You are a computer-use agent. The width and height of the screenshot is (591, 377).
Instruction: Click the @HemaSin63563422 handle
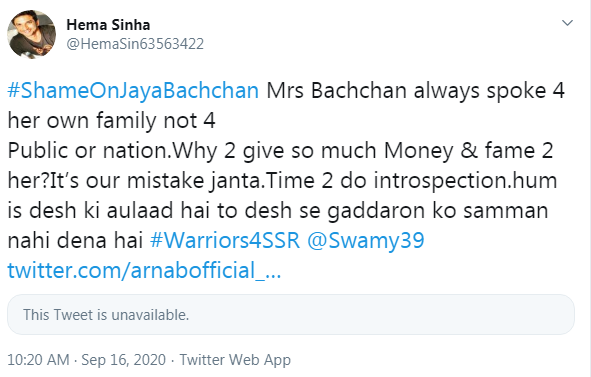[x=135, y=44]
